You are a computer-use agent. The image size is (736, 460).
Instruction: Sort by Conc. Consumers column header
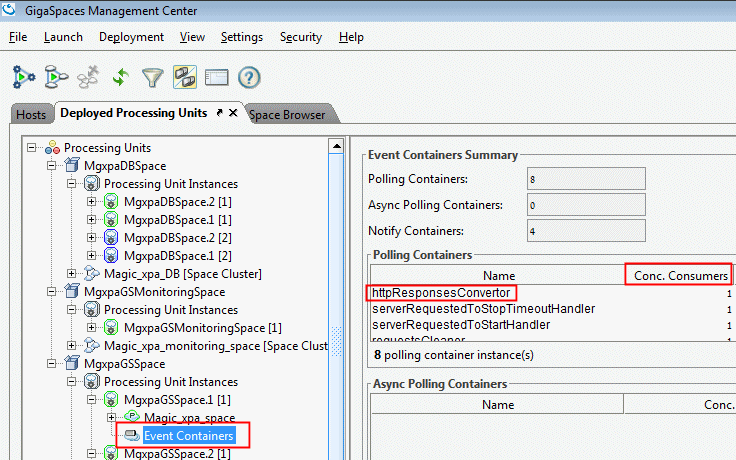(x=680, y=276)
